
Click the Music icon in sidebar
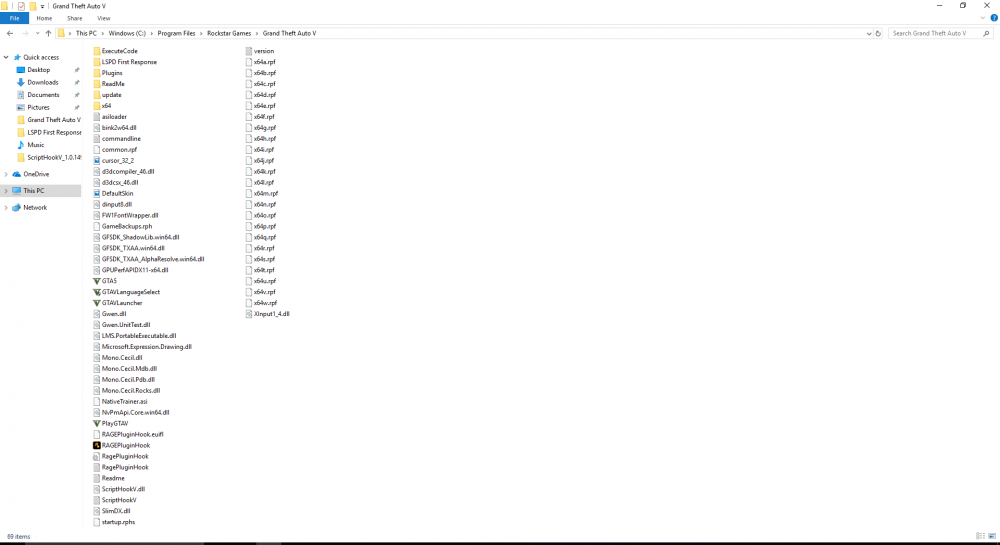point(21,145)
